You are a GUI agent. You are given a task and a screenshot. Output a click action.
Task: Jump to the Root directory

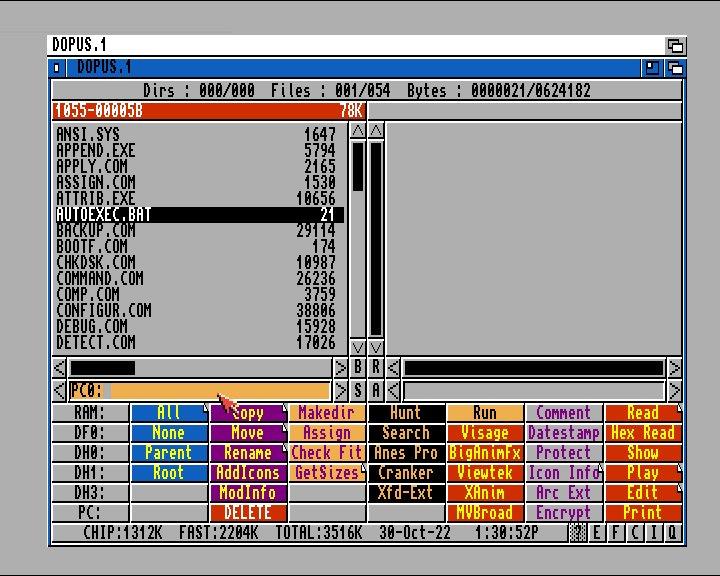[169, 473]
